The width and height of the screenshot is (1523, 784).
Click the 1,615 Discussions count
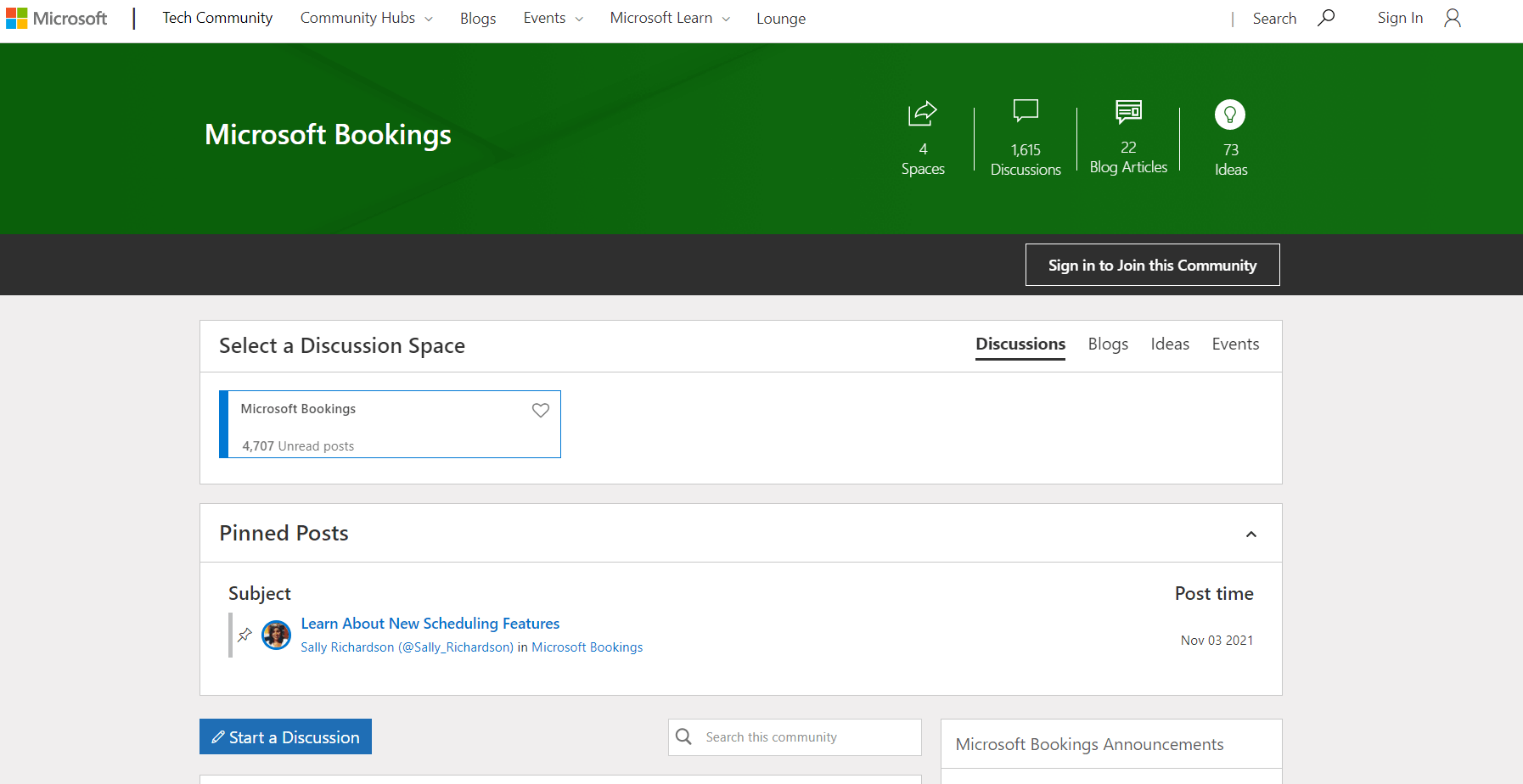(x=1026, y=160)
